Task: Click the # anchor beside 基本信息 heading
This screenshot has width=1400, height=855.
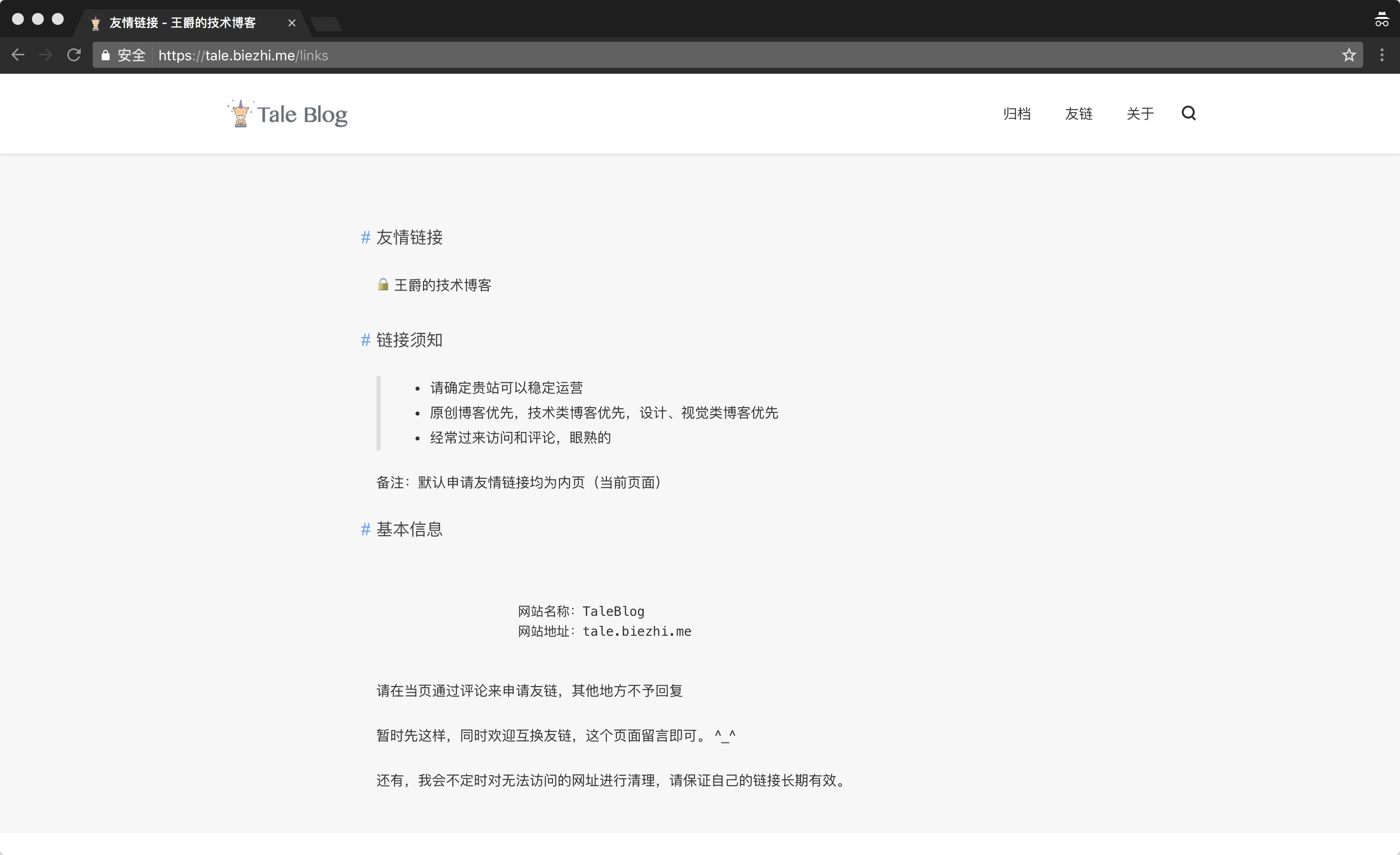Action: (x=365, y=530)
